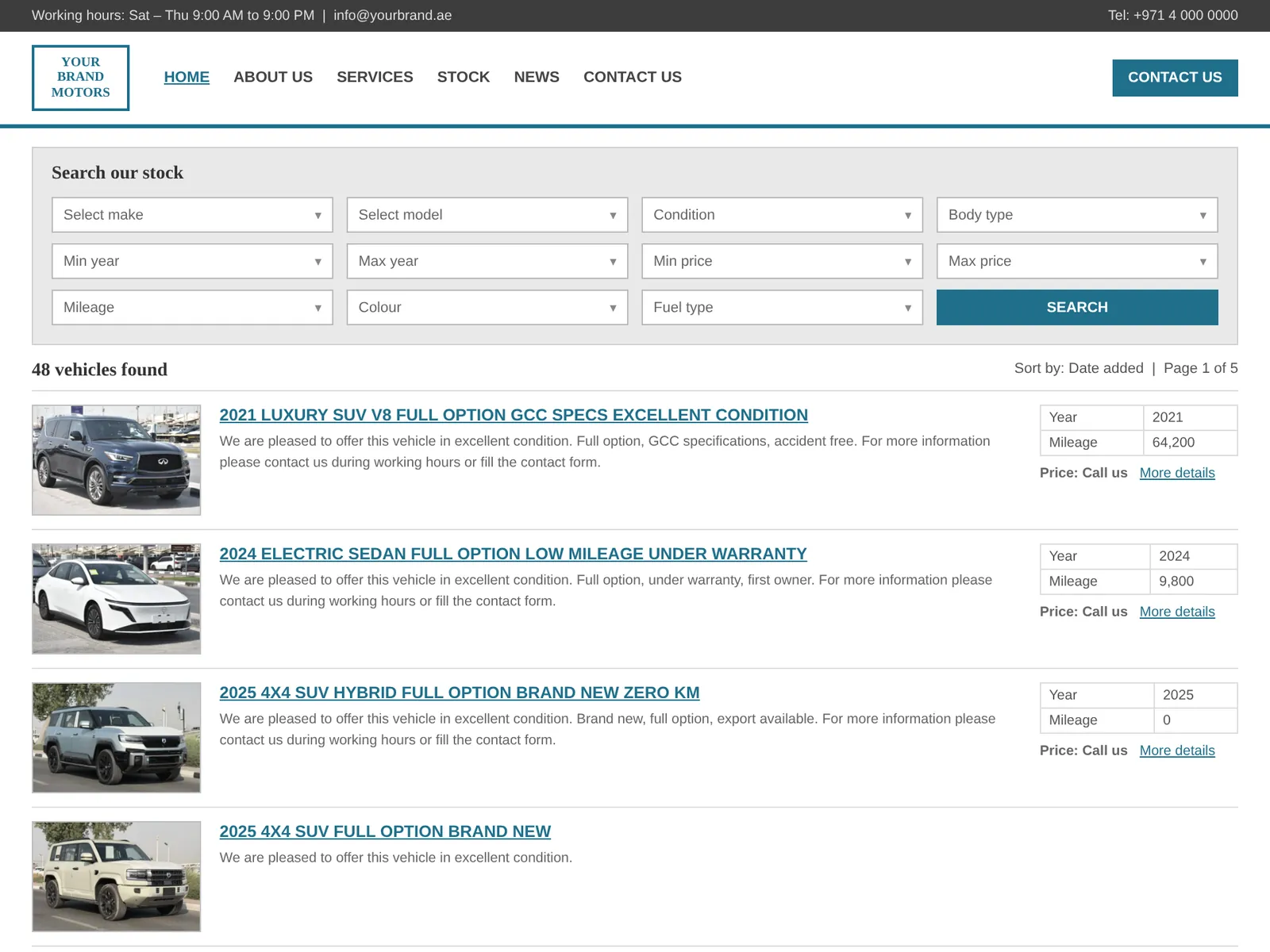Navigate to Stock page
Viewport: 1270px width, 952px height.
[x=464, y=77]
